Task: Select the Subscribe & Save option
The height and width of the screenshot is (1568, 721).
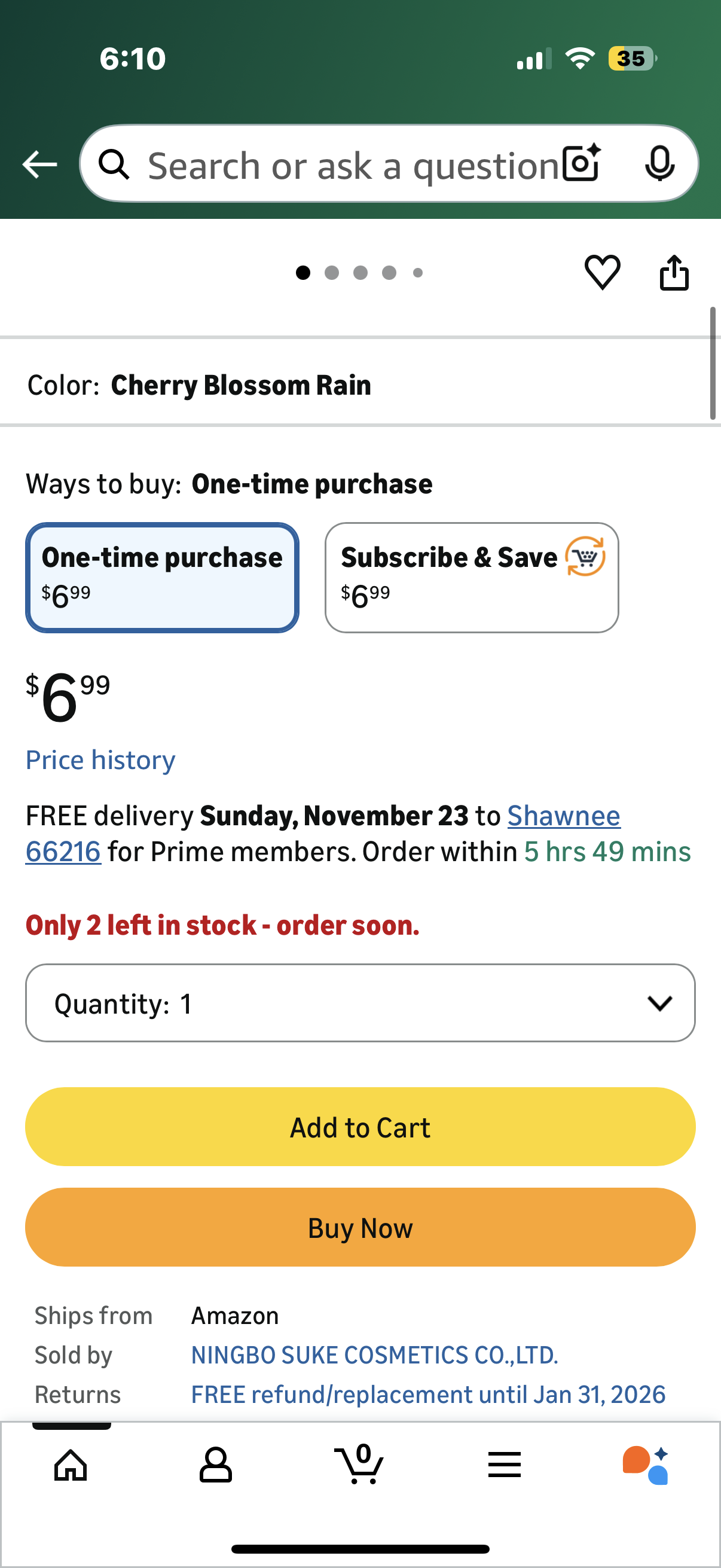Action: point(472,577)
